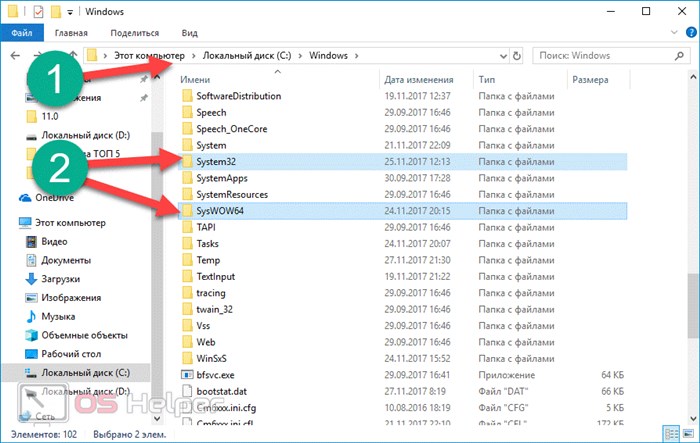The height and width of the screenshot is (443, 700).
Task: Select Локальный диск (C:) in address path
Action: tap(247, 55)
